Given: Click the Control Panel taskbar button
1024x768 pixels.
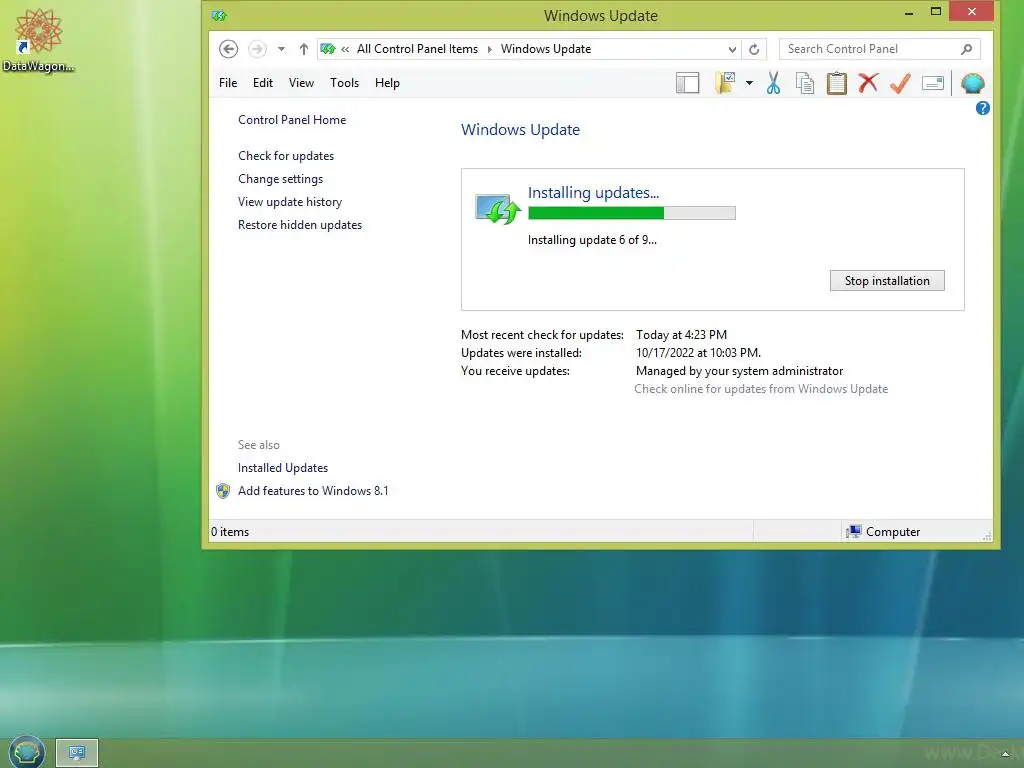Looking at the screenshot, I should 77,753.
